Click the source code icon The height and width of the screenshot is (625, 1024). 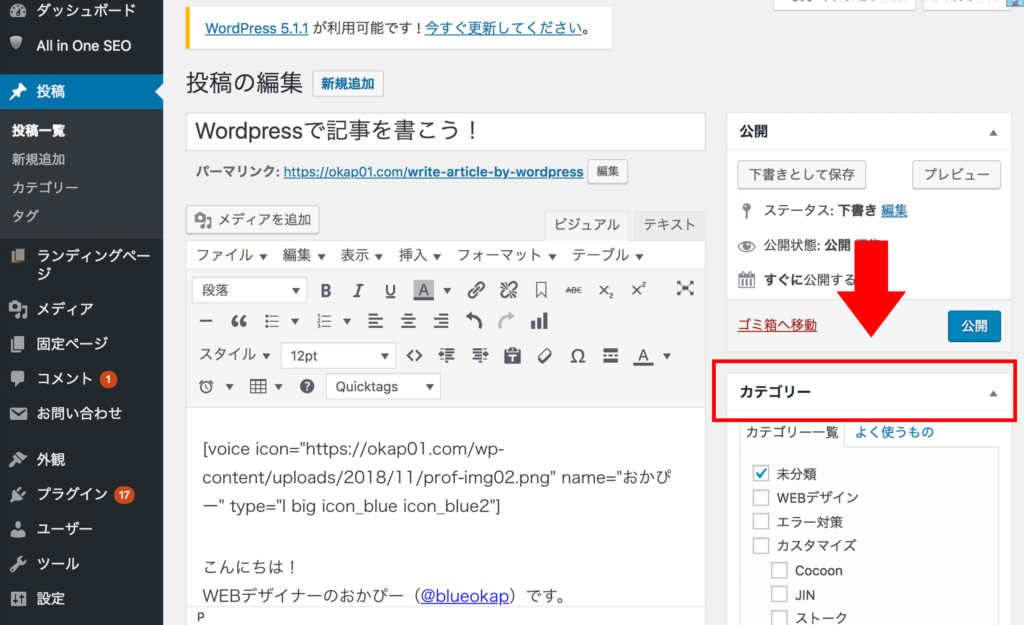click(x=414, y=355)
